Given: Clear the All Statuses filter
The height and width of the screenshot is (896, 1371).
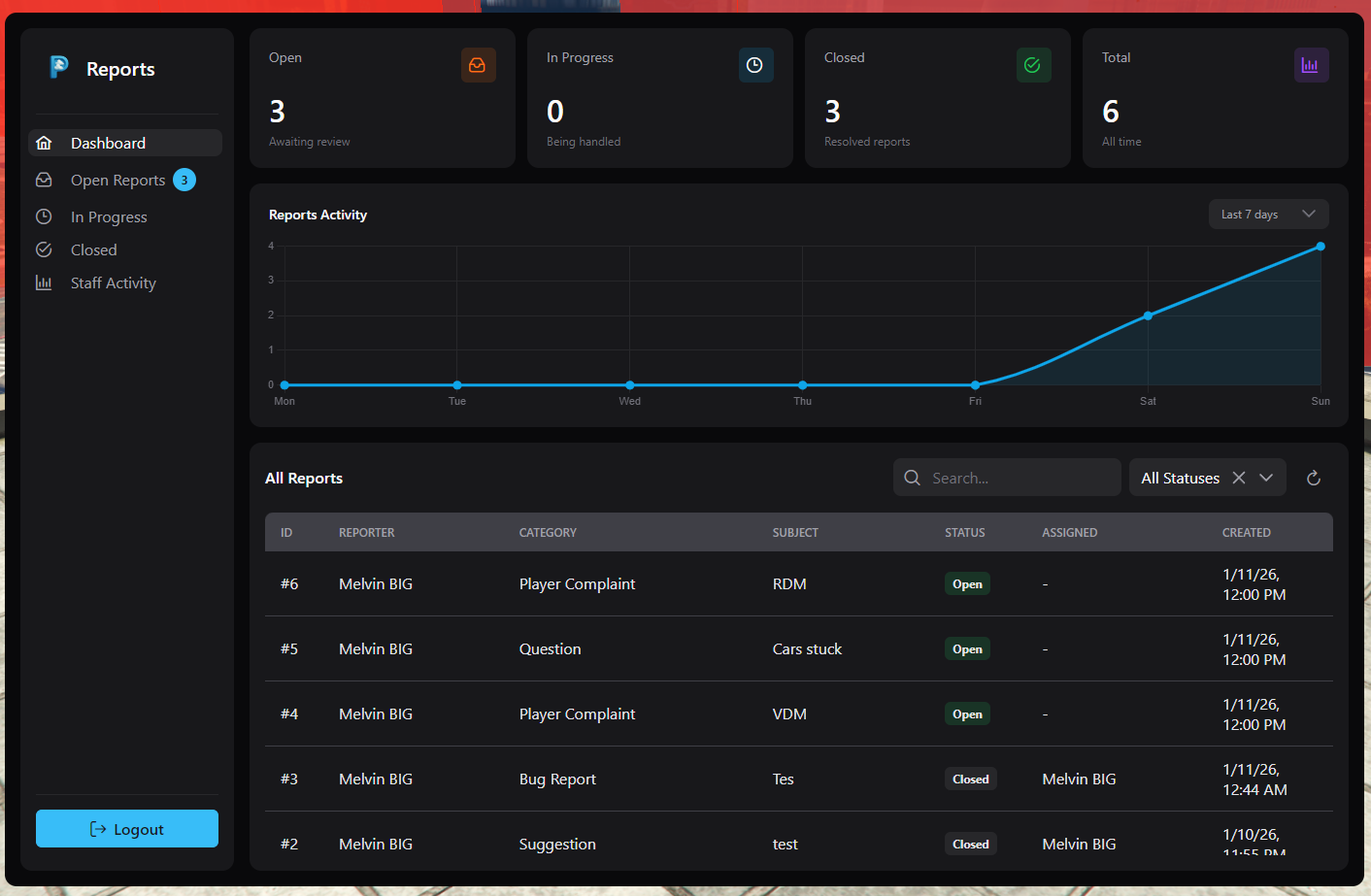Looking at the screenshot, I should tap(1239, 478).
